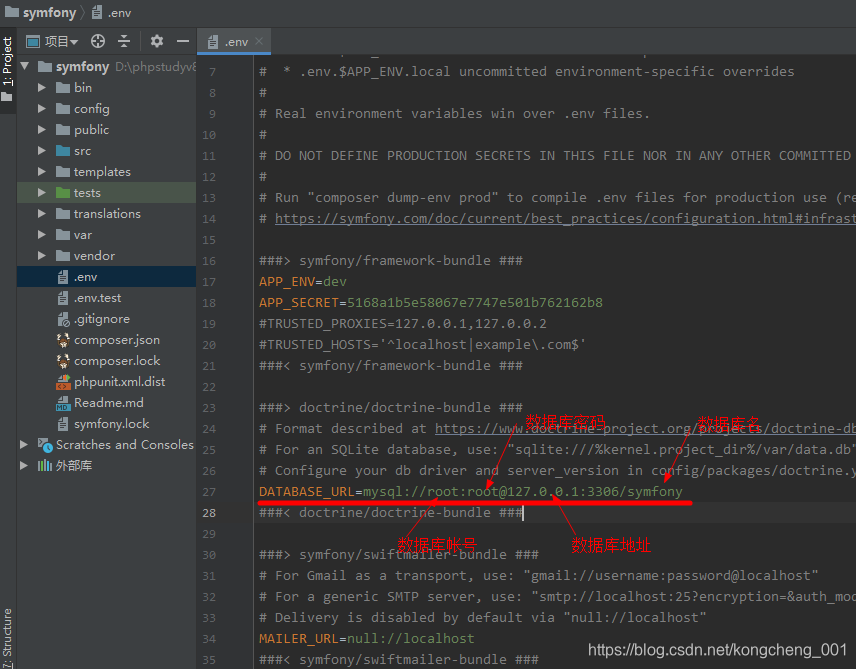The height and width of the screenshot is (669, 856).
Task: Click the .env file icon in tree
Action: pos(63,277)
